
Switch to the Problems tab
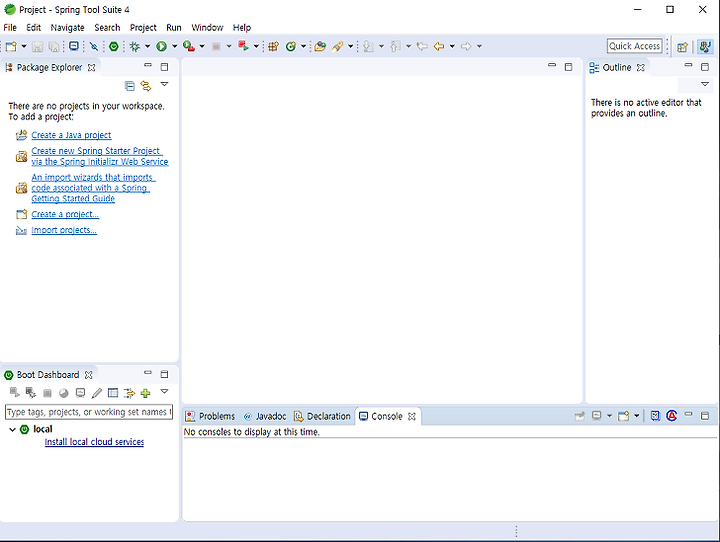click(x=210, y=416)
